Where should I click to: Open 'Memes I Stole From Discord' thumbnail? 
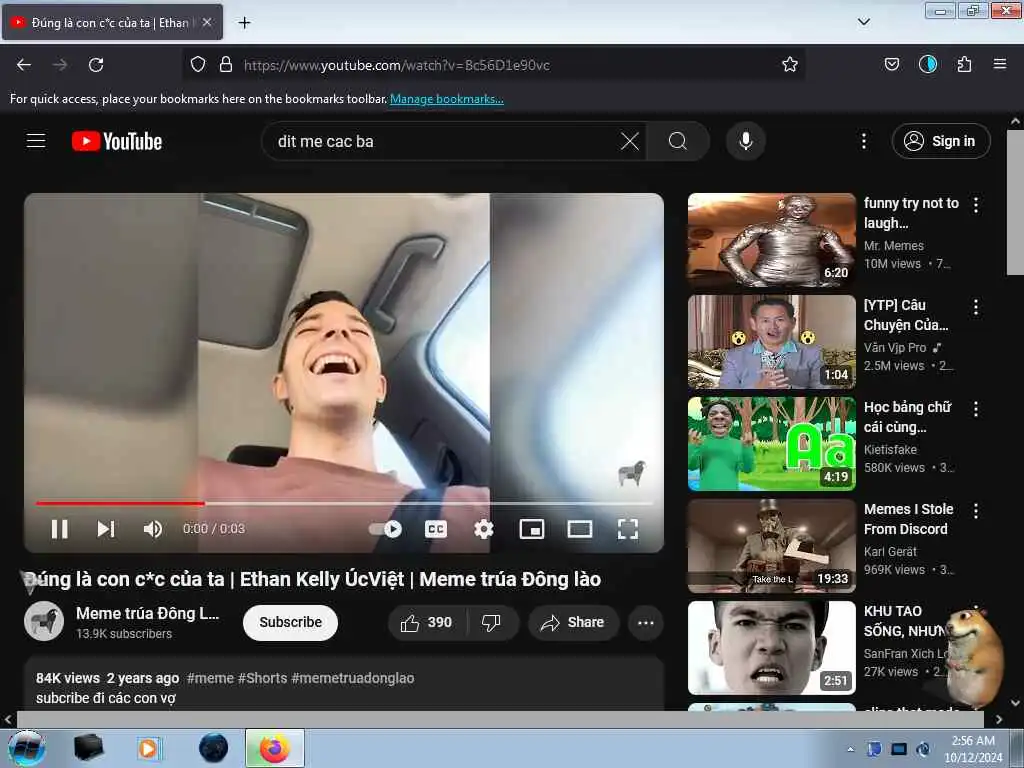coord(771,545)
